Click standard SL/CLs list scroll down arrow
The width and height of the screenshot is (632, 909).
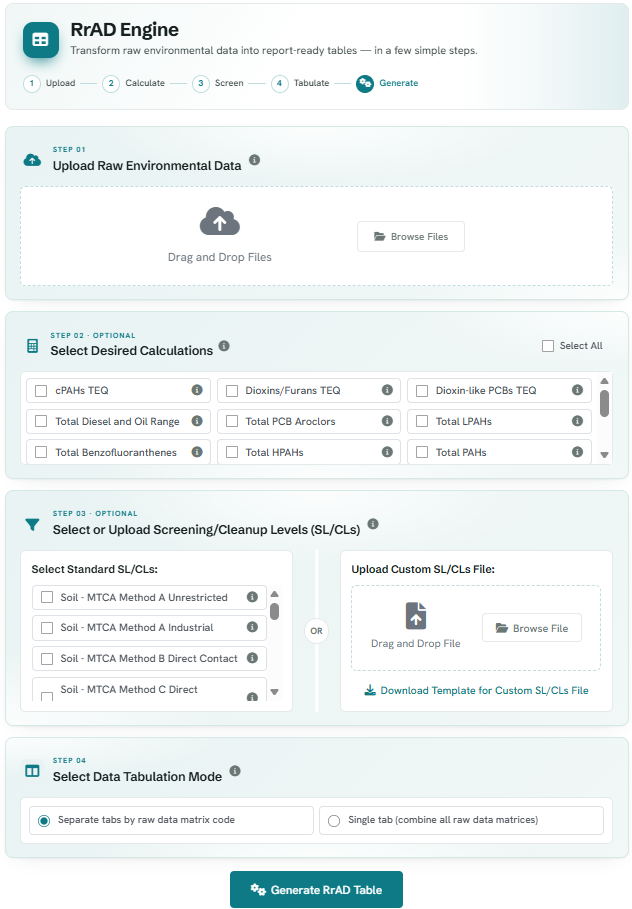[275, 692]
